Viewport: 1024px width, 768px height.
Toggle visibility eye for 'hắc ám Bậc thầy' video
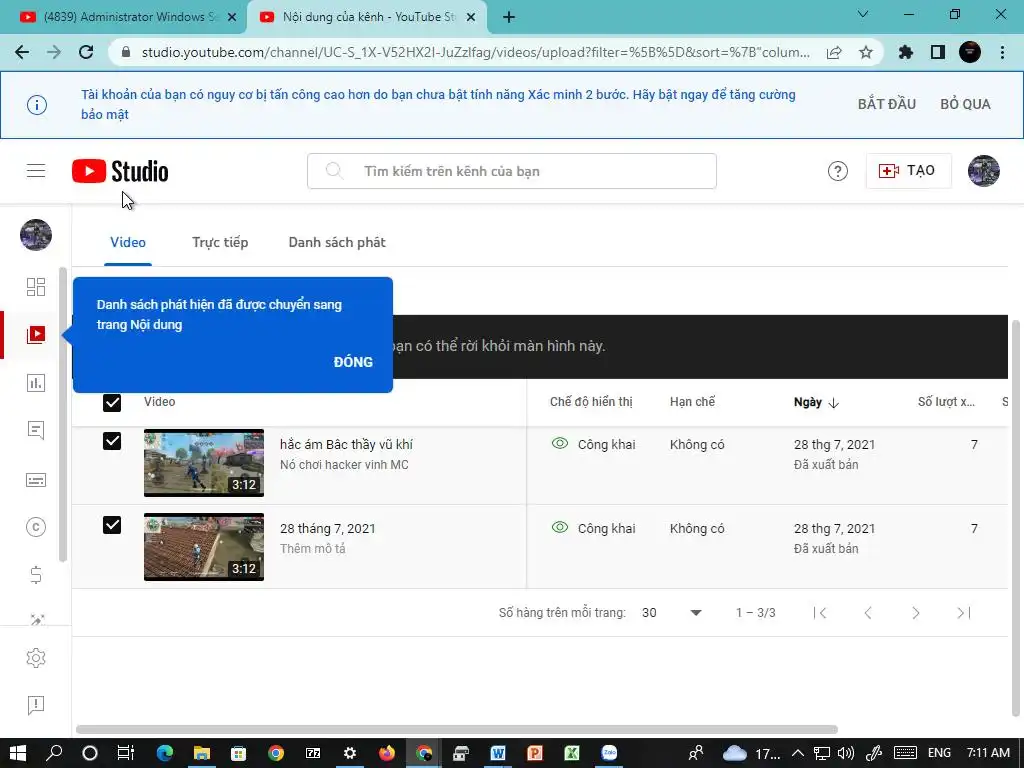(560, 443)
